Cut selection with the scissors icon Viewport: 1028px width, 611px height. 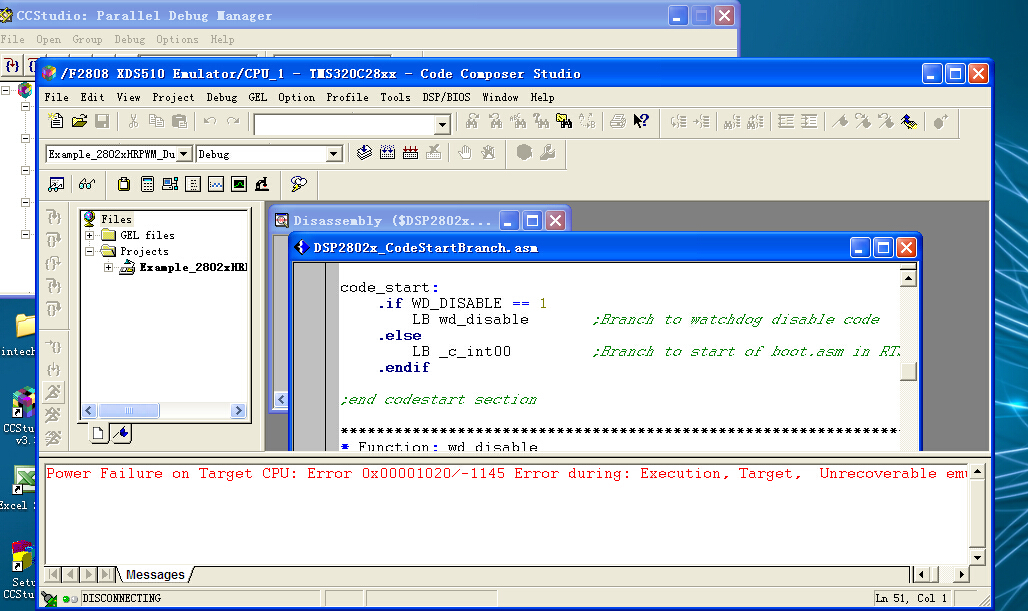[x=133, y=121]
